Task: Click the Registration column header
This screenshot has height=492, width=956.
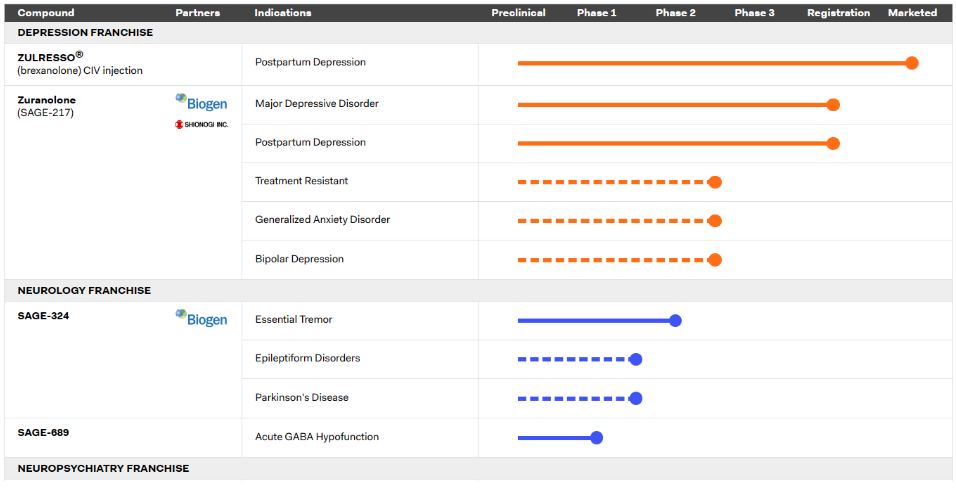Action: 839,13
